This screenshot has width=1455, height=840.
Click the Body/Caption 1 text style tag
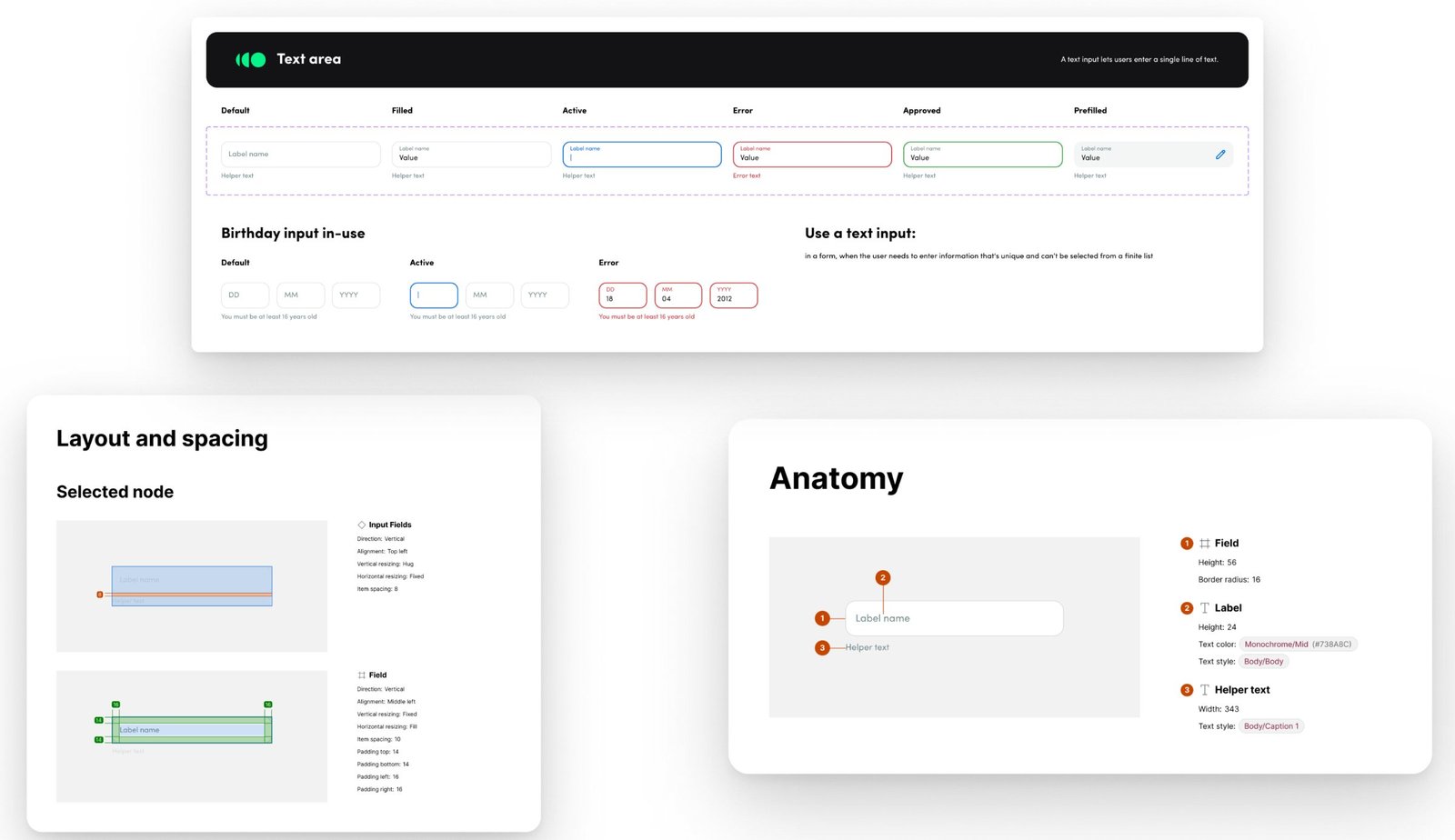(1271, 726)
